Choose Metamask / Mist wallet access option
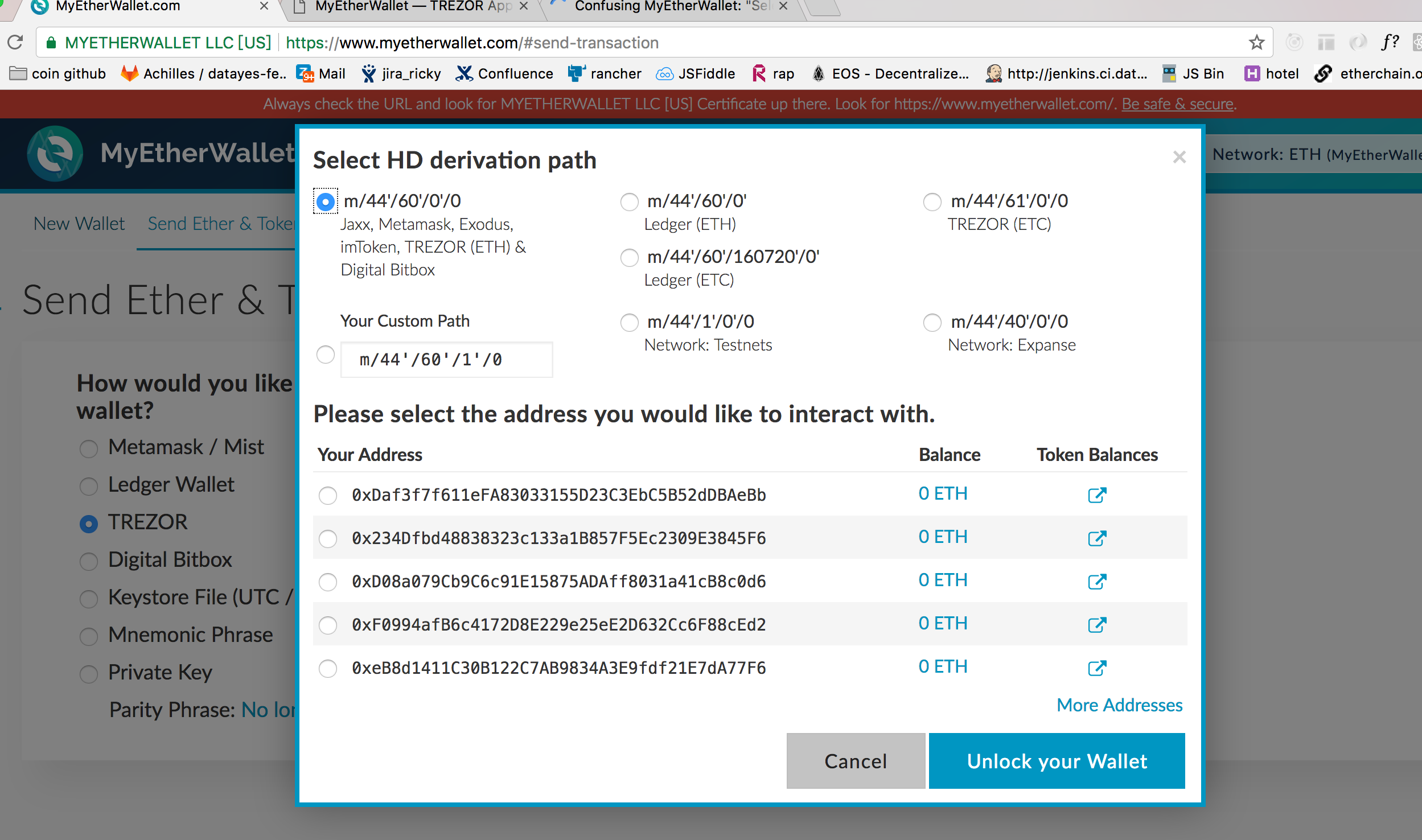The image size is (1422, 840). point(88,448)
